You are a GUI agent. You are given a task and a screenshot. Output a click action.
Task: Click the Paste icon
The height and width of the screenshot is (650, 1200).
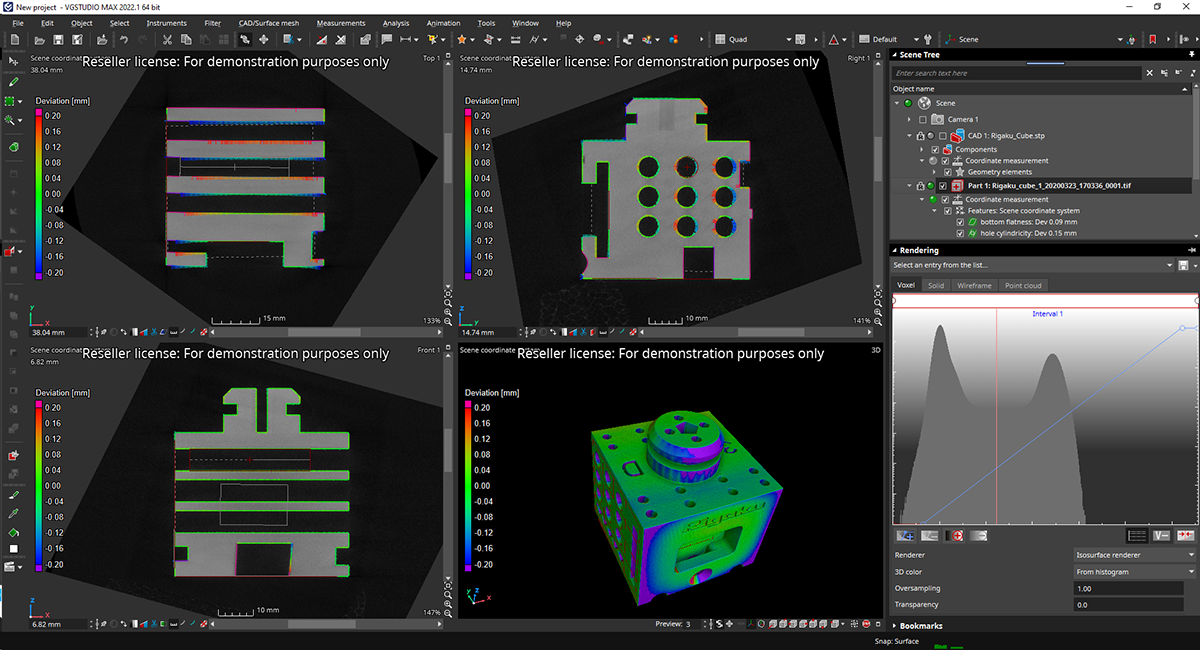pyautogui.click(x=205, y=40)
